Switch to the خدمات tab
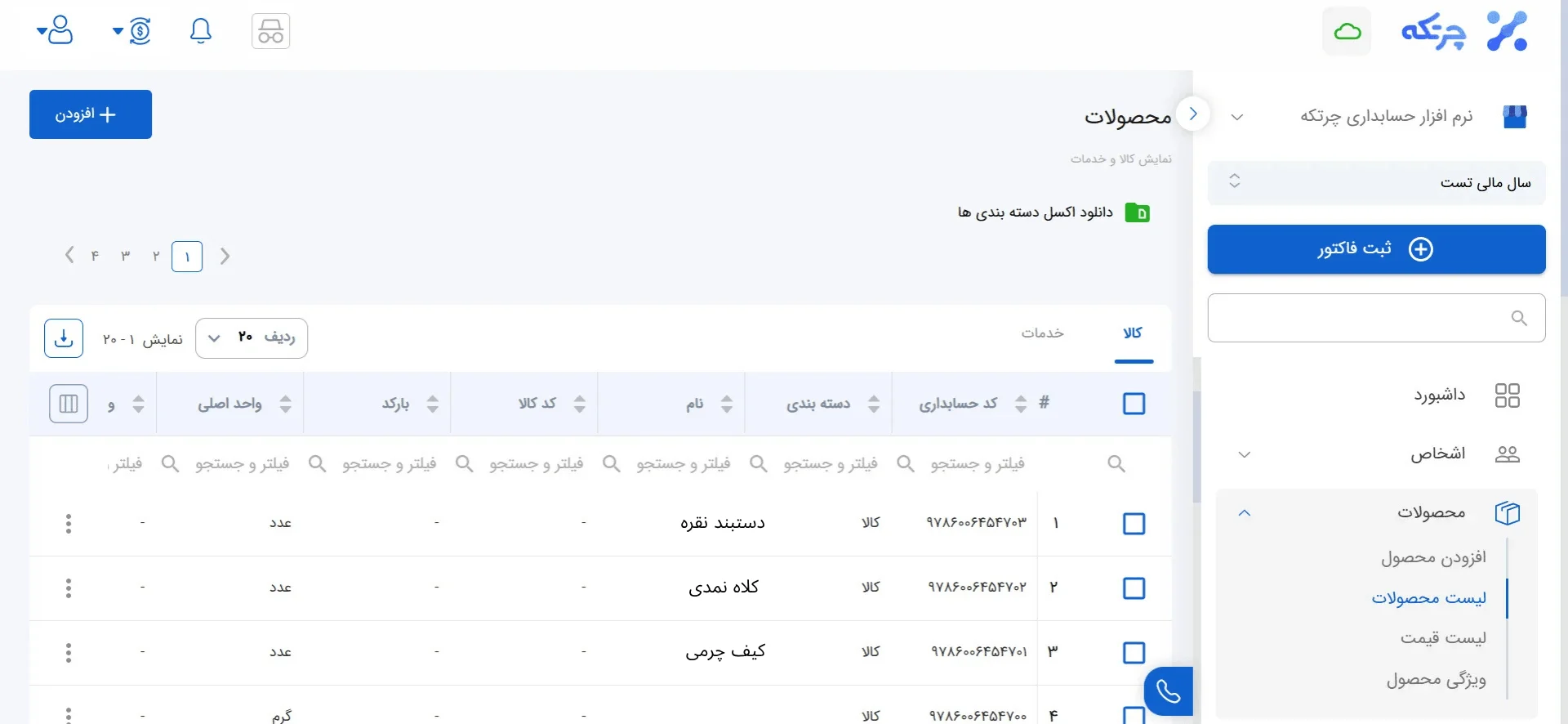The image size is (1568, 724). click(x=1043, y=333)
